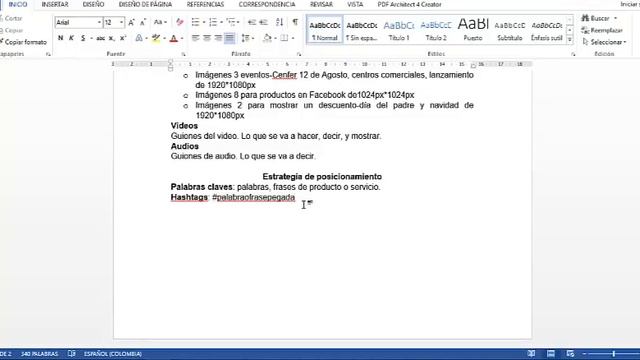Click the Buscar binoculars icon
The image size is (640, 360).
pos(585,18)
